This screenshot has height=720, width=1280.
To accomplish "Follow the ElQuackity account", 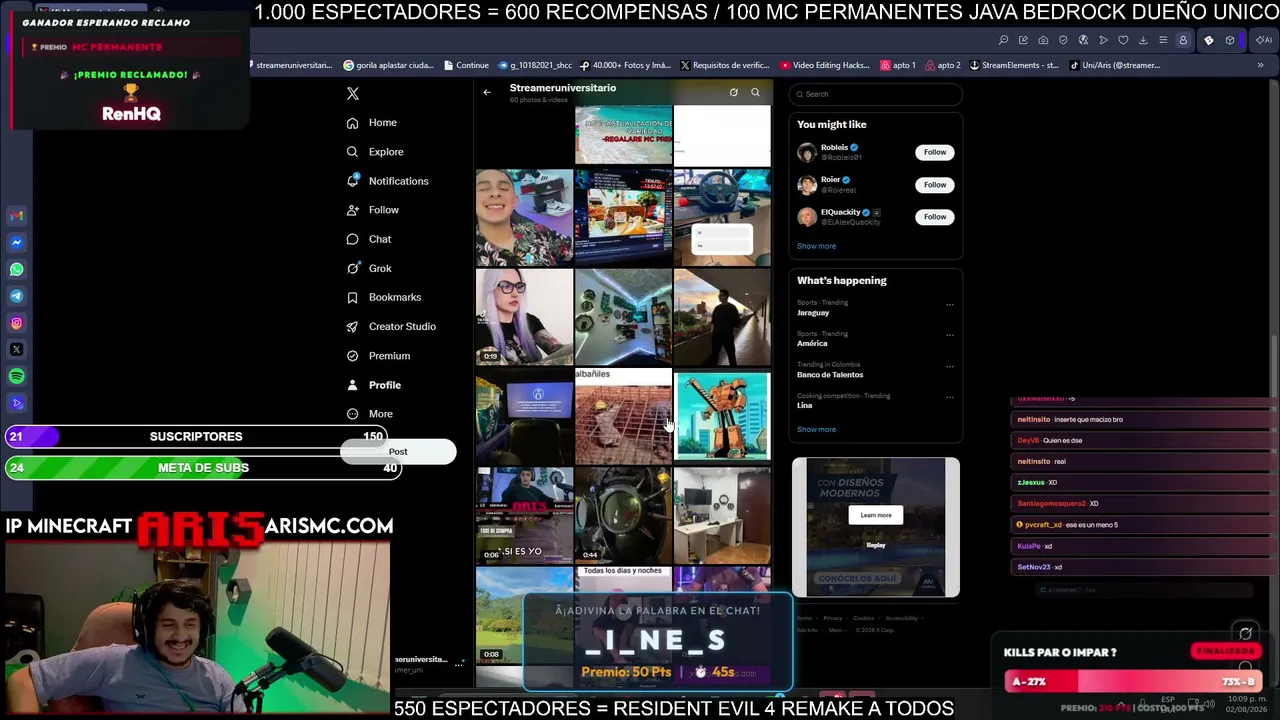I will pos(935,216).
